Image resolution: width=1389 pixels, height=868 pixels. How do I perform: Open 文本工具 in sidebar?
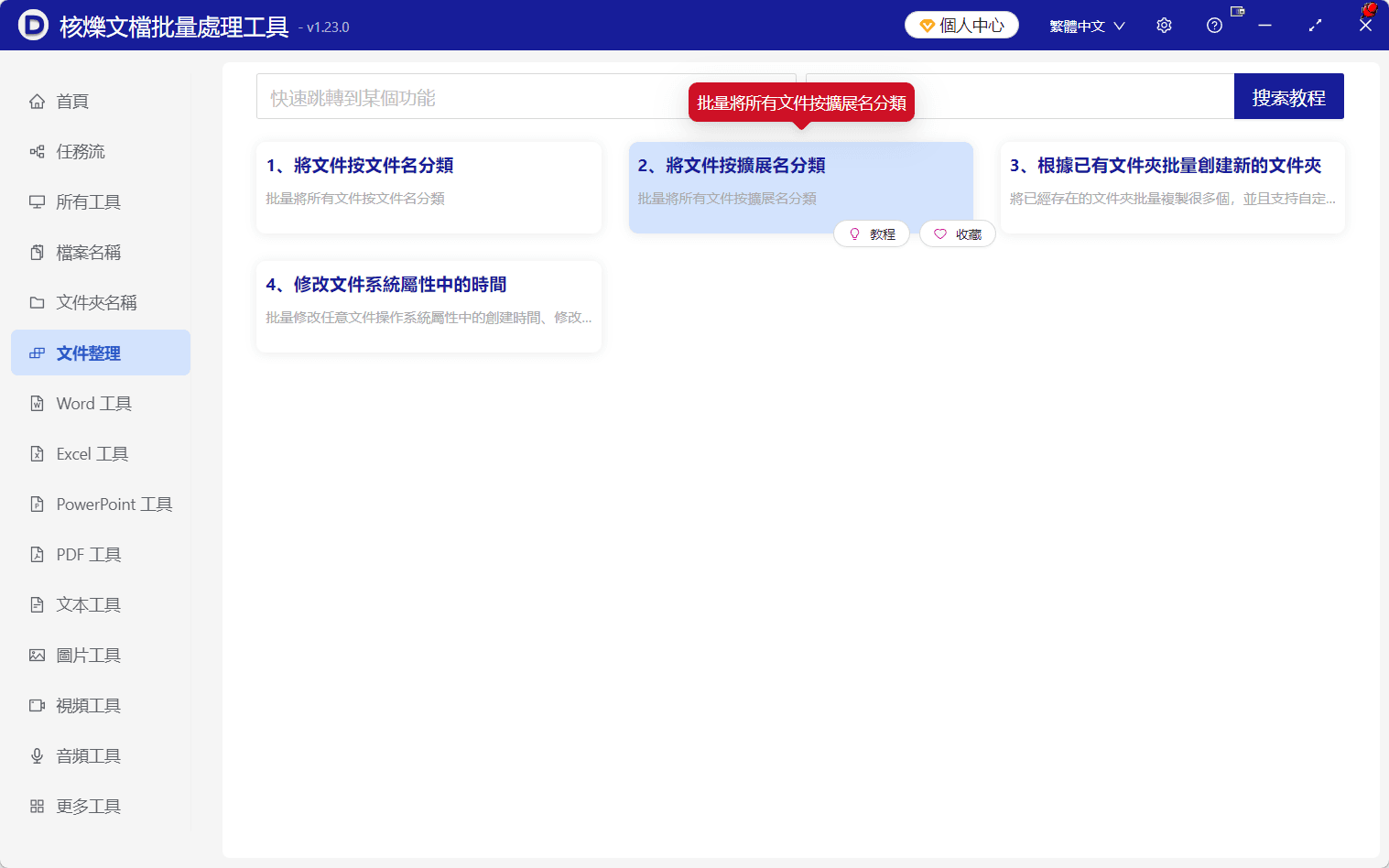[x=101, y=605]
